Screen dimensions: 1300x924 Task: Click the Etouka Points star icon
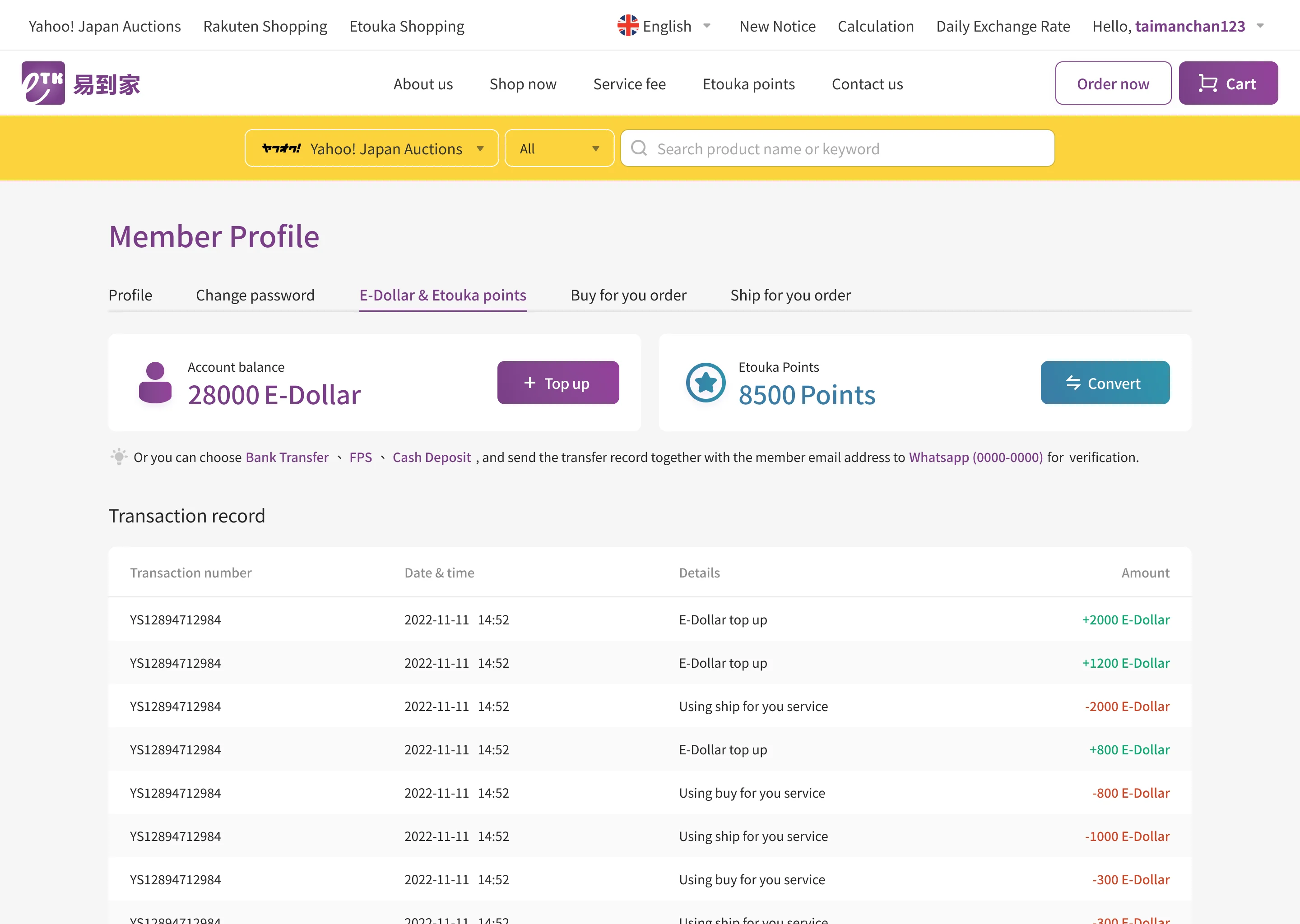tap(705, 382)
